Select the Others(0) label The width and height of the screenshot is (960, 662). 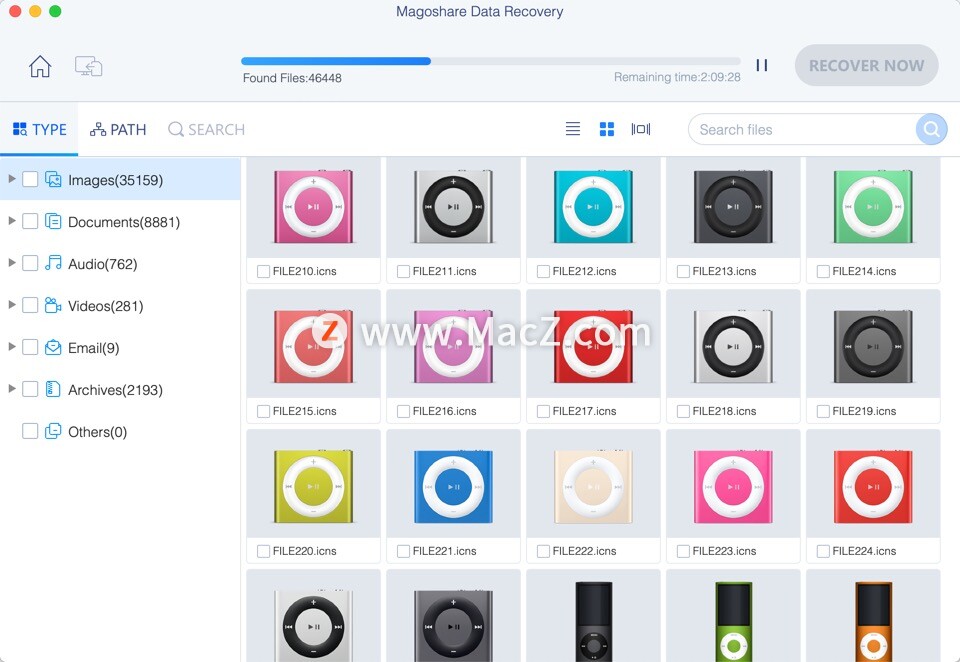tap(97, 432)
